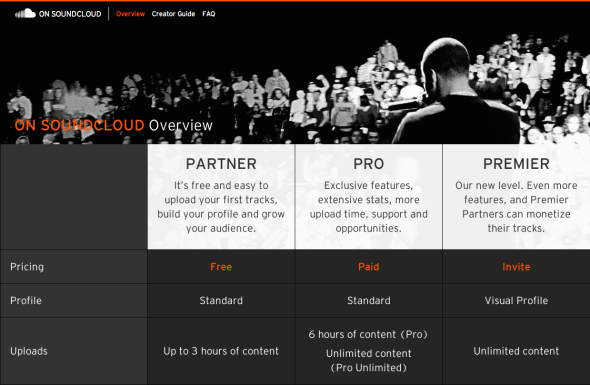This screenshot has width=590, height=385.
Task: Click the Profile row label
Action: pyautogui.click(x=26, y=300)
